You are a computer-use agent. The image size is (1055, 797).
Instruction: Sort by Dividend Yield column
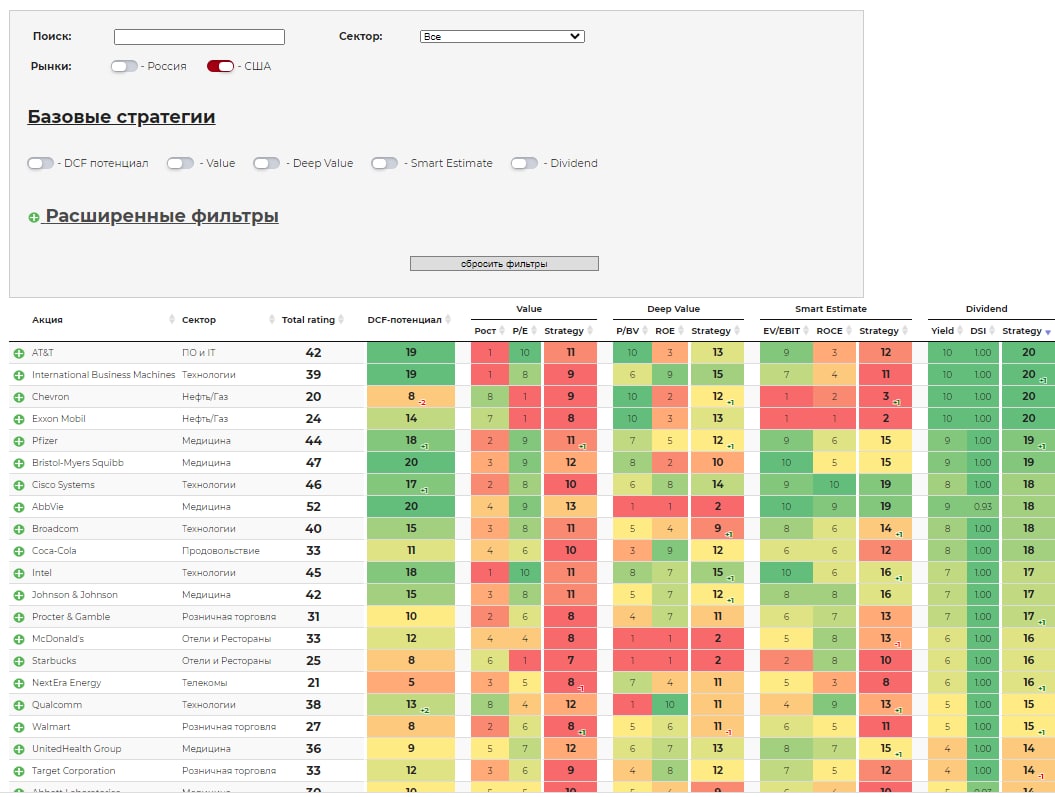pyautogui.click(x=947, y=330)
